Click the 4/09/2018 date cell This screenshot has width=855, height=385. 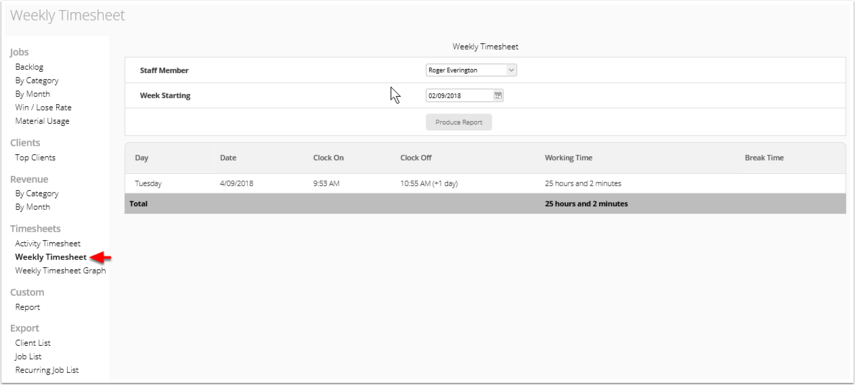click(x=237, y=184)
